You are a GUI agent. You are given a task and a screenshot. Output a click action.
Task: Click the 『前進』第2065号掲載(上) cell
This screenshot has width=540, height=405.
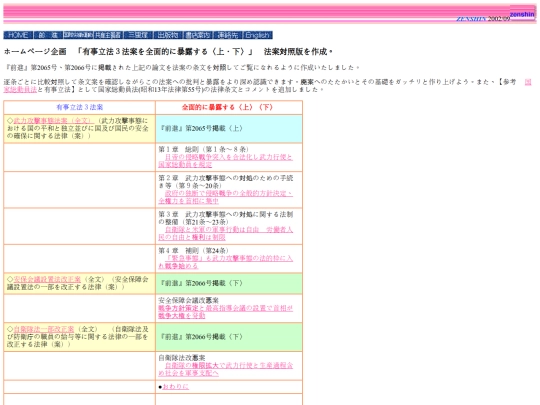pos(229,128)
